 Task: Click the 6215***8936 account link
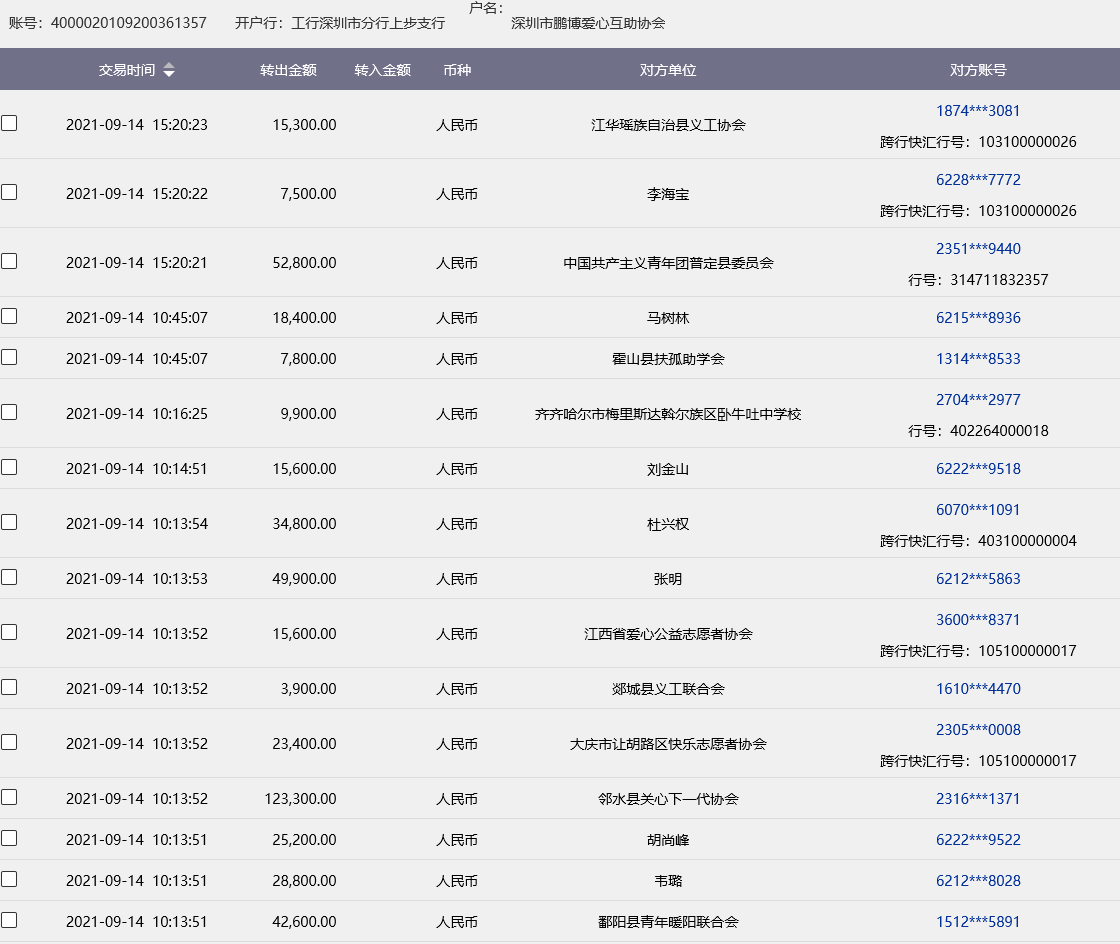pos(978,318)
